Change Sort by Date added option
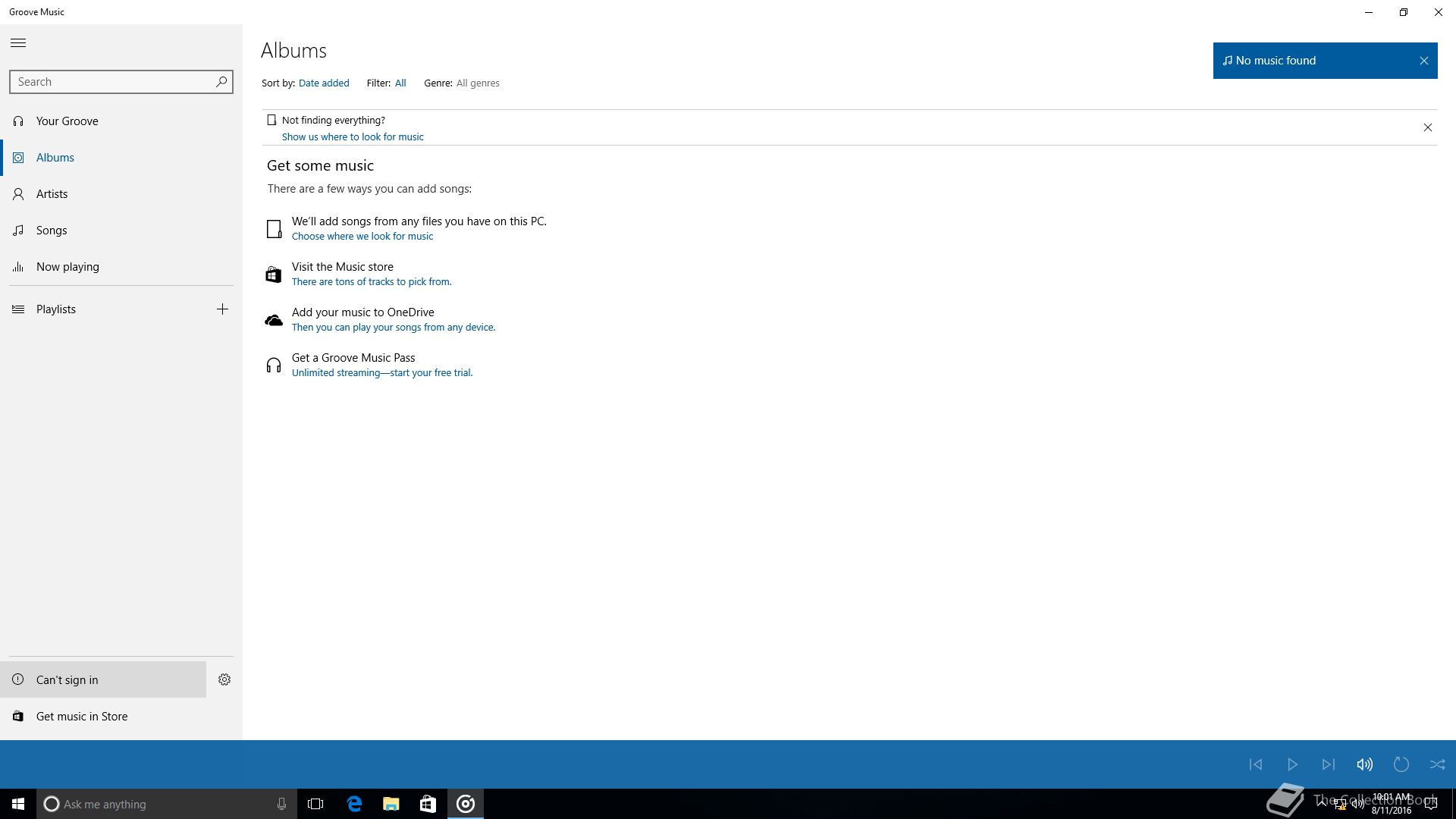 [324, 83]
